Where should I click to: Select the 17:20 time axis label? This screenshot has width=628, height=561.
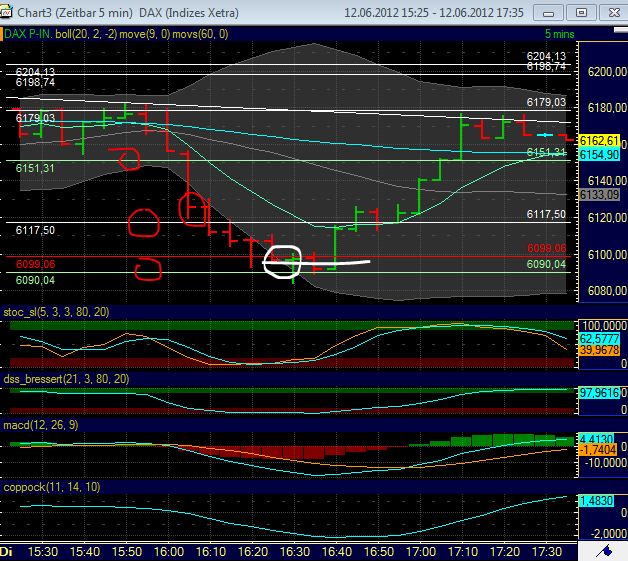[505, 552]
